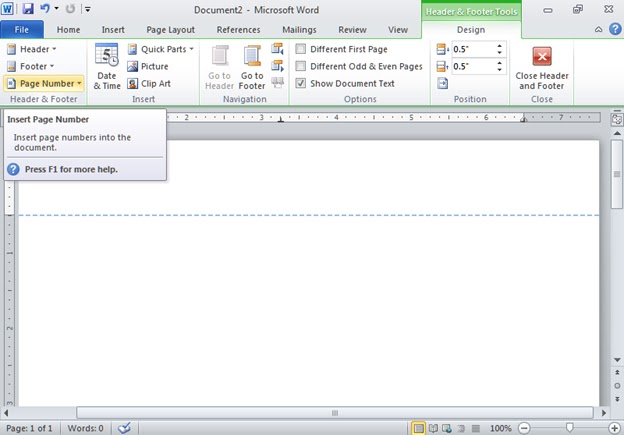Click the Next Section navigation icon
Screen dimensions: 624x435
pos(277,66)
